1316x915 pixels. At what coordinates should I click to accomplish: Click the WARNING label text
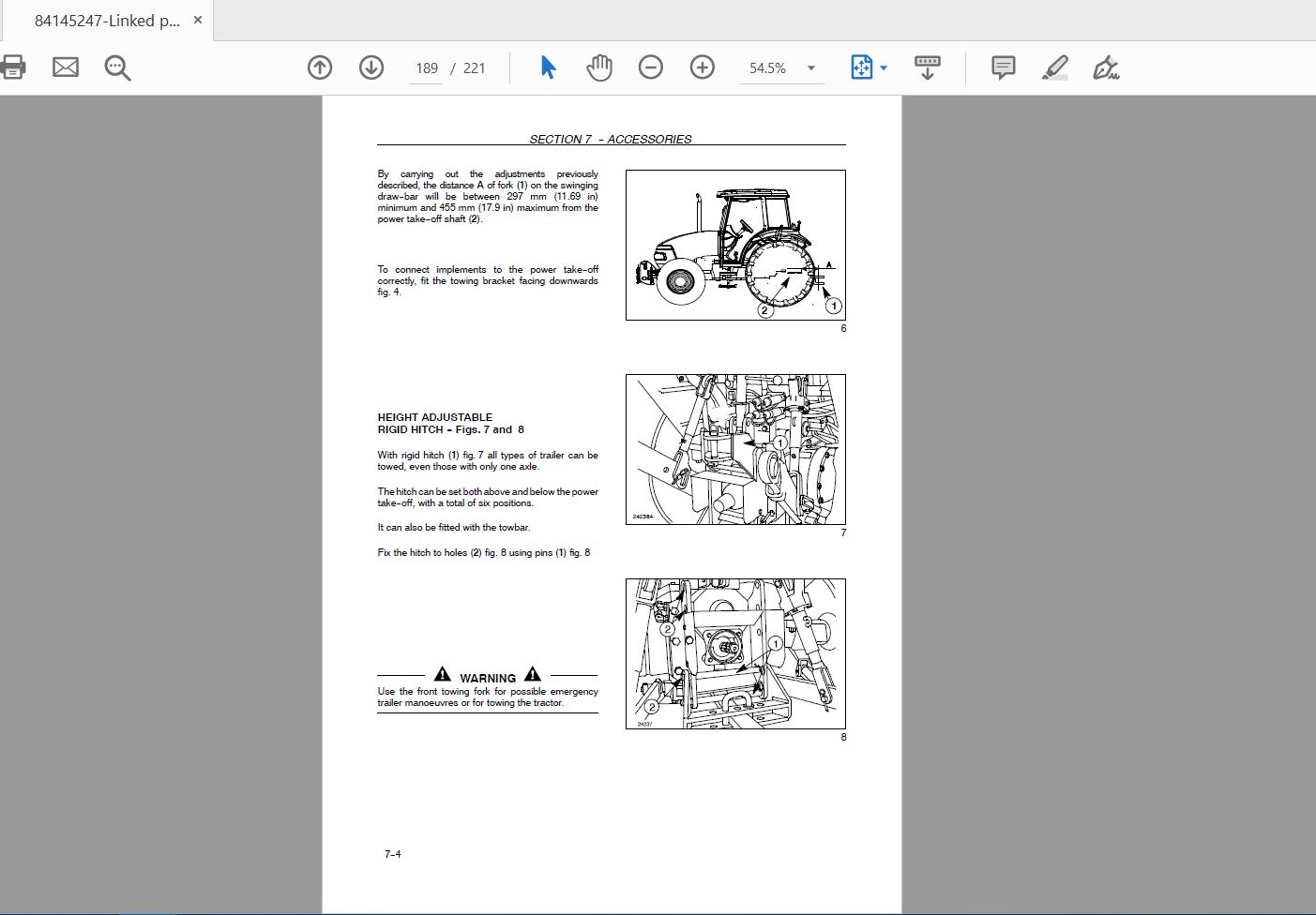coord(488,678)
